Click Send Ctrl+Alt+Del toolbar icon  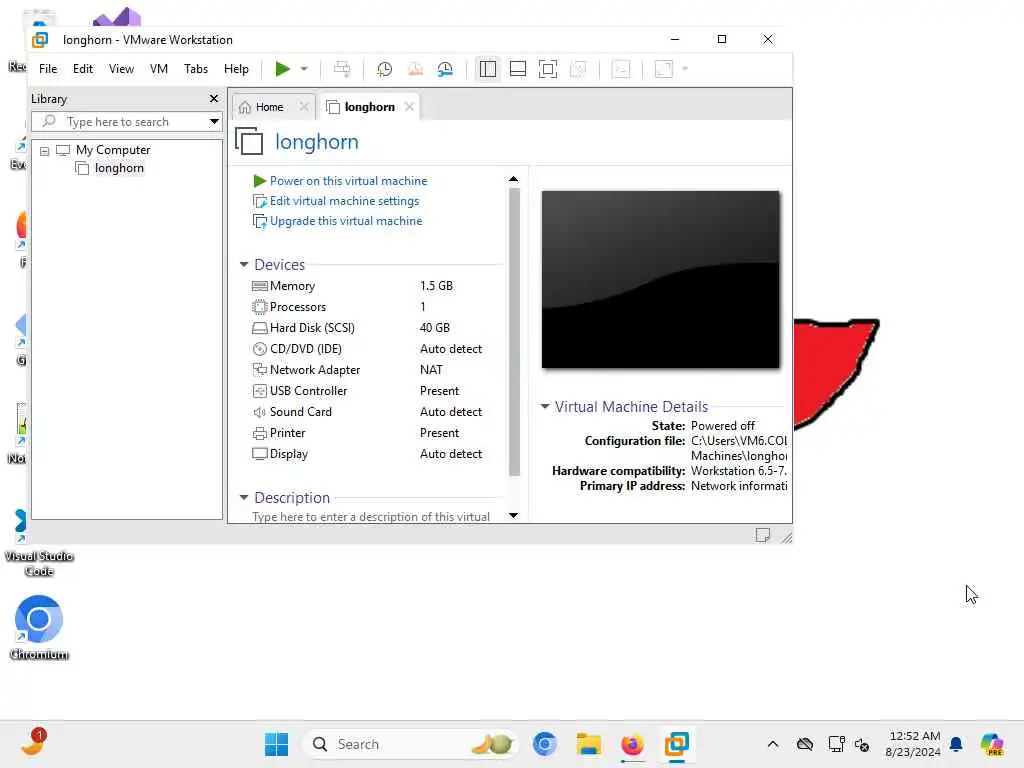point(342,69)
